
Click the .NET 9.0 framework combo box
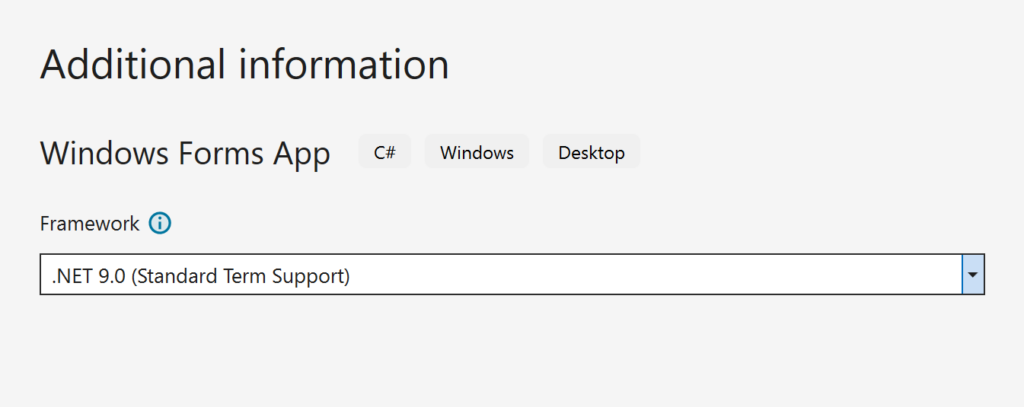(x=500, y=274)
